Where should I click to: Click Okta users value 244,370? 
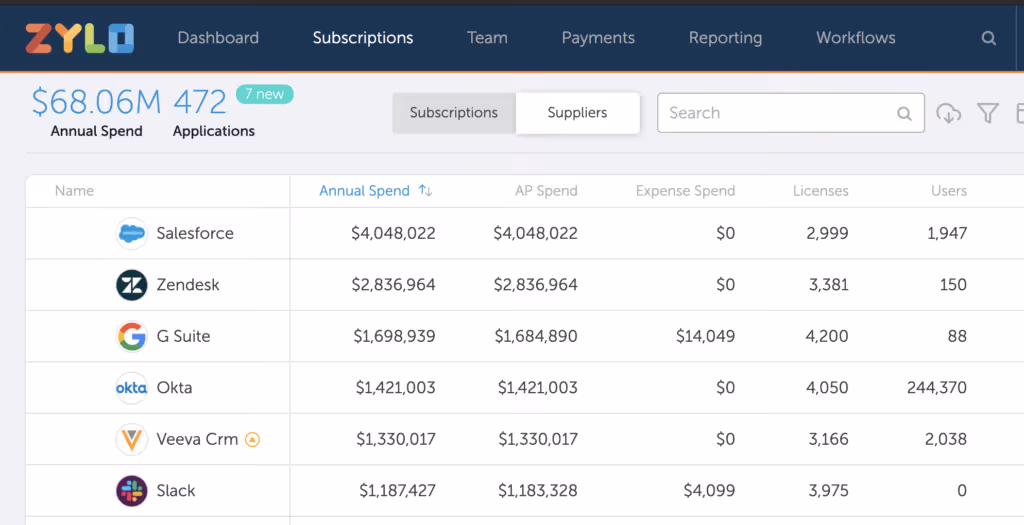click(x=936, y=388)
